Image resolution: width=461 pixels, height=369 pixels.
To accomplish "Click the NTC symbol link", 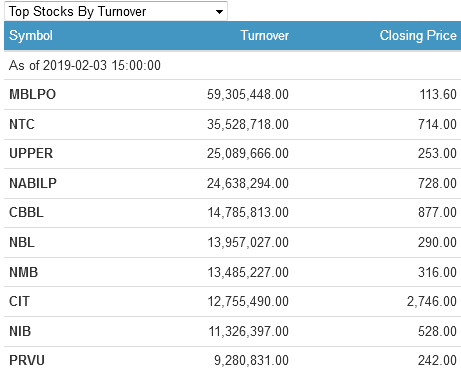I will point(22,124).
